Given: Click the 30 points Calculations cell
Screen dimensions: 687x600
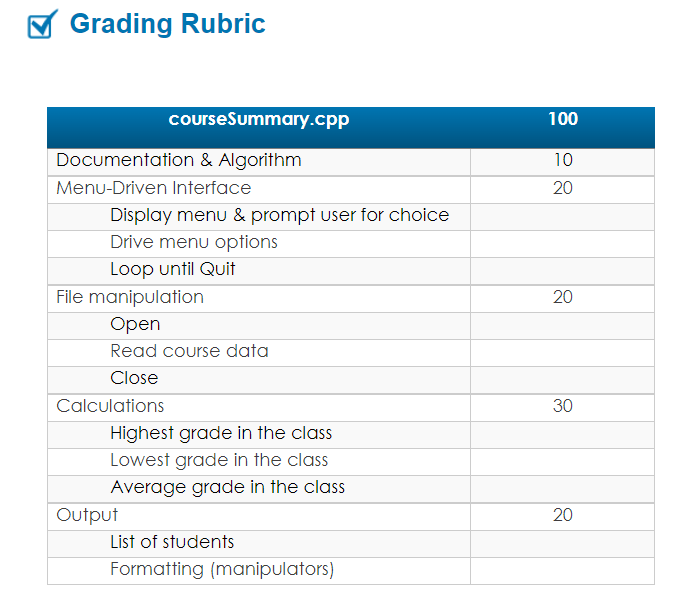Looking at the screenshot, I should coord(563,408).
